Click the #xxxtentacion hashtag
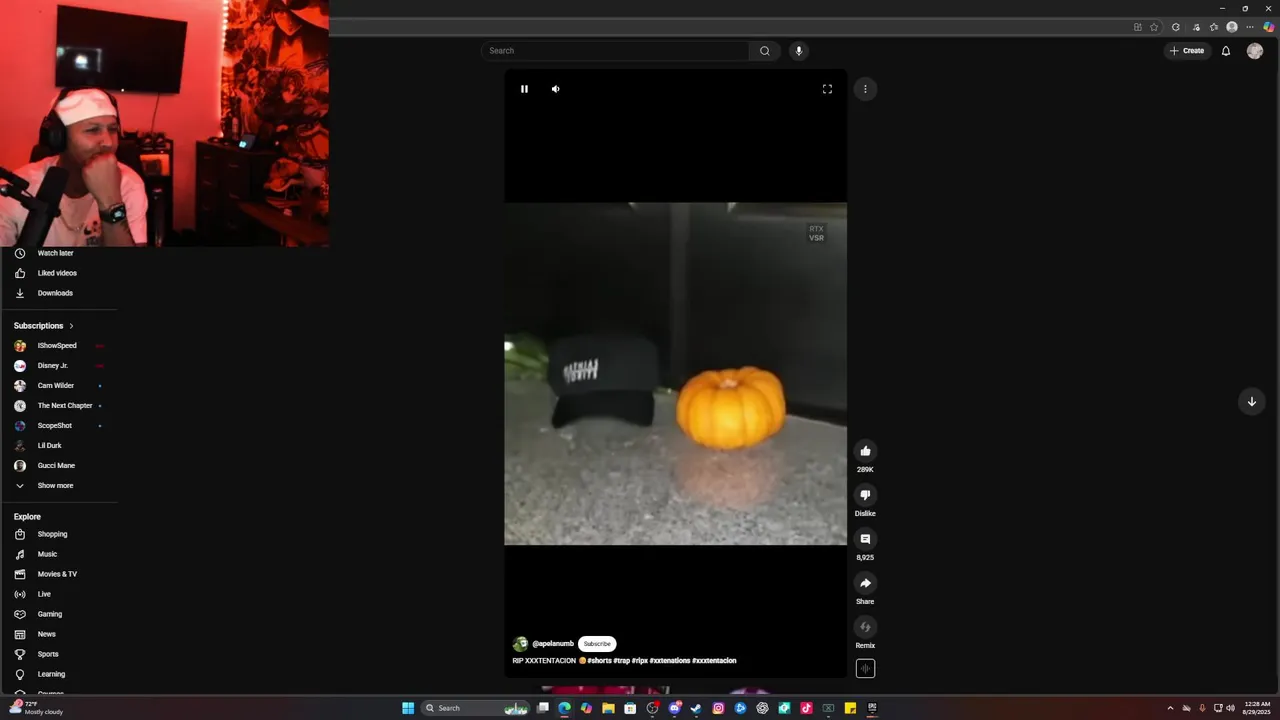Viewport: 1280px width, 720px height. [714, 661]
